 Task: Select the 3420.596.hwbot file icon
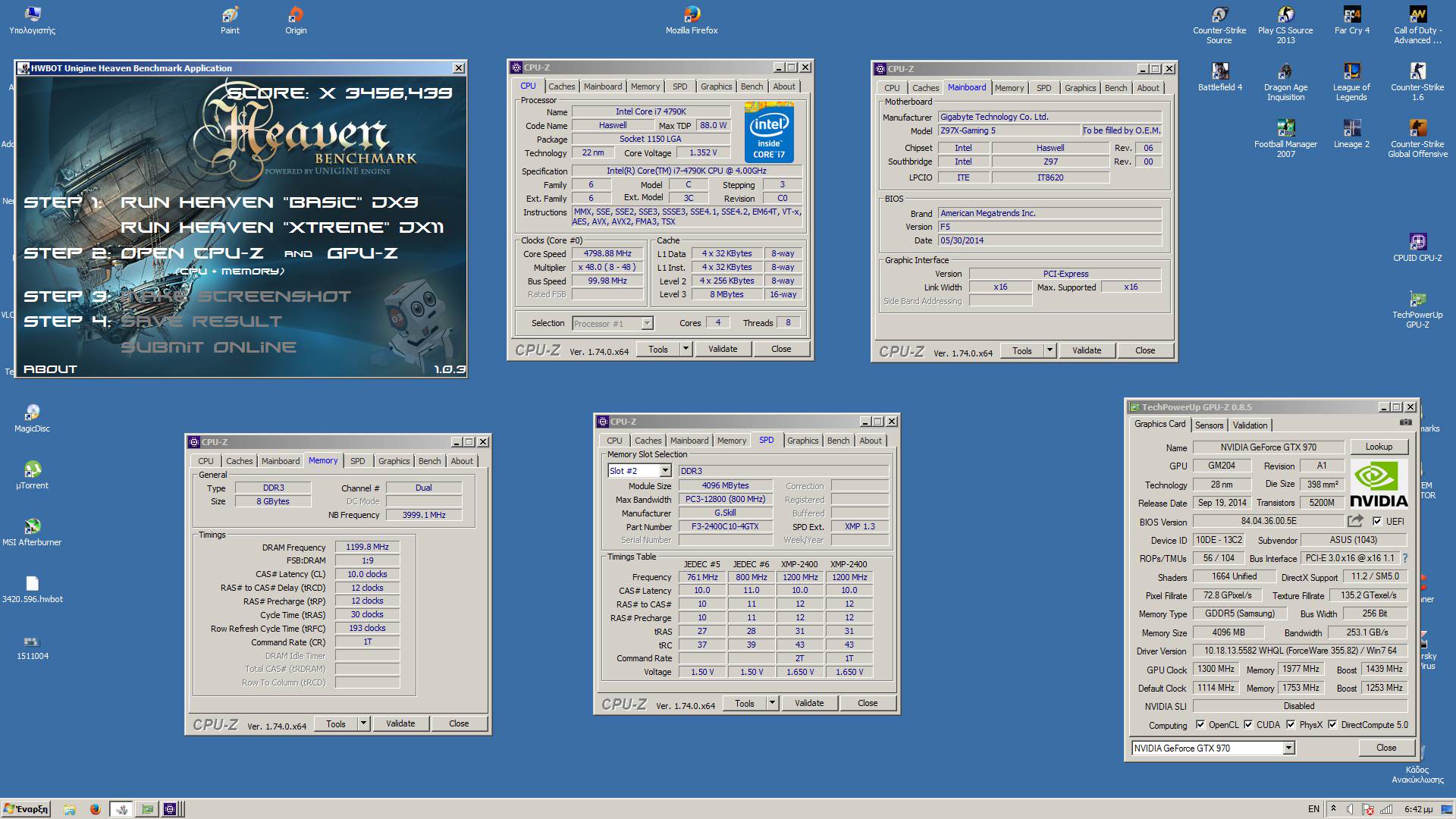point(32,589)
